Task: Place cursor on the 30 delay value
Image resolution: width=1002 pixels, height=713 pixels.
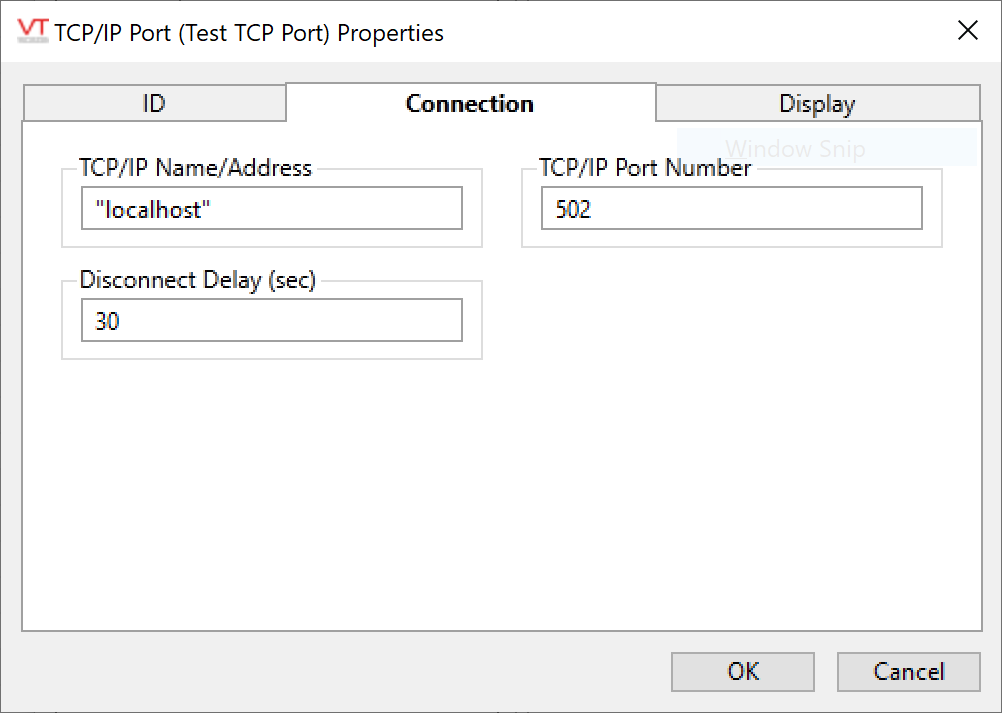Action: (108, 322)
